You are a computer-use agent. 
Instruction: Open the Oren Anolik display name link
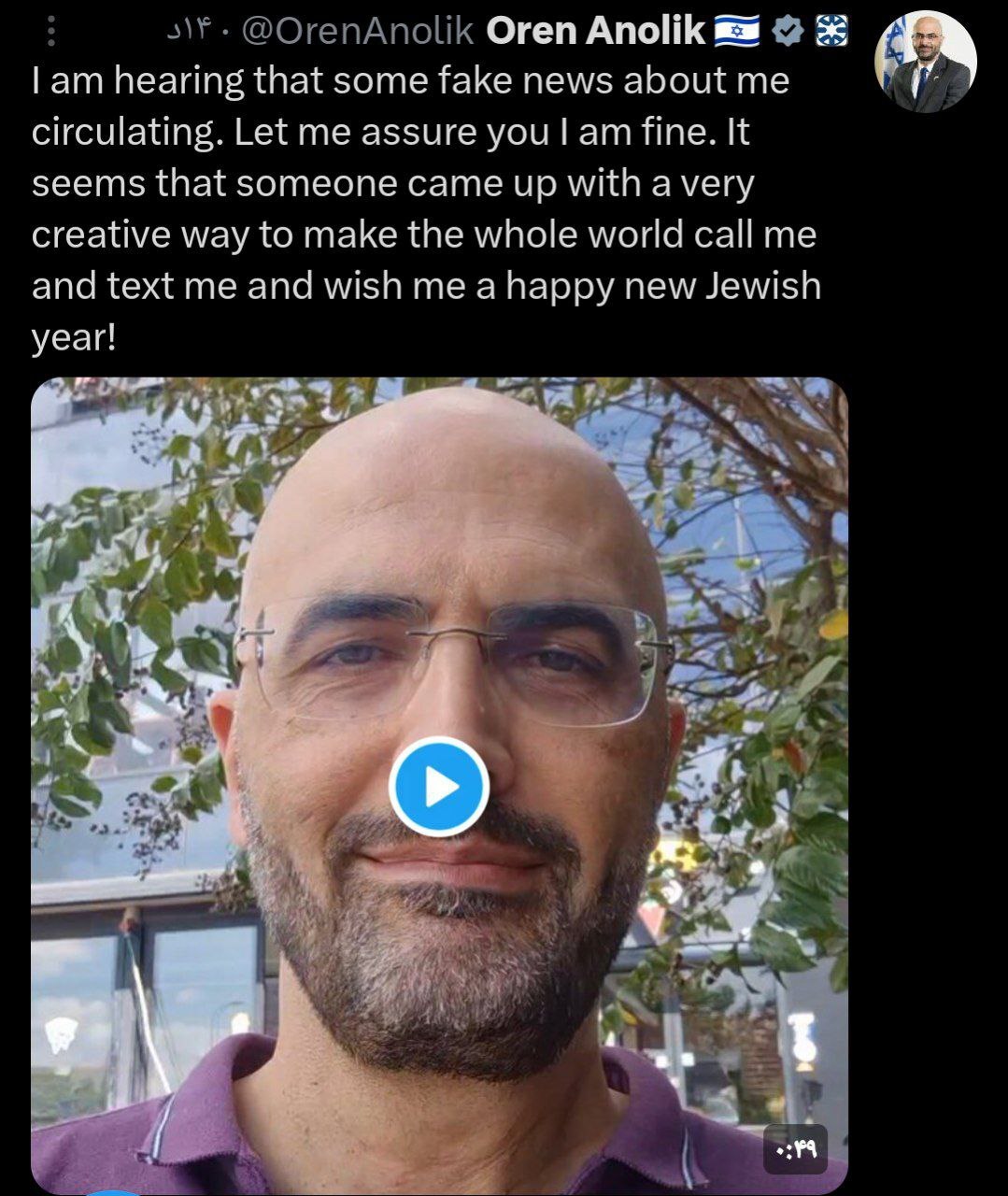[595, 32]
